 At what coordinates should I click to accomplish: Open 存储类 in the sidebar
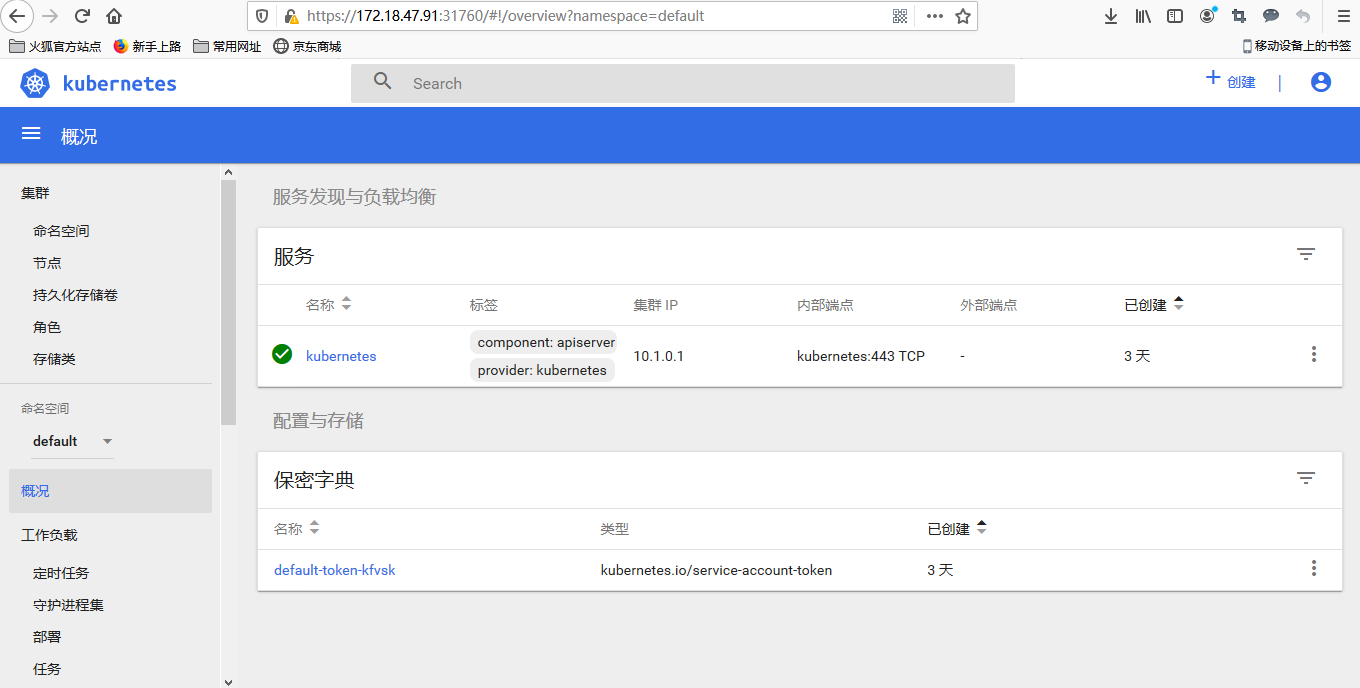point(54,359)
